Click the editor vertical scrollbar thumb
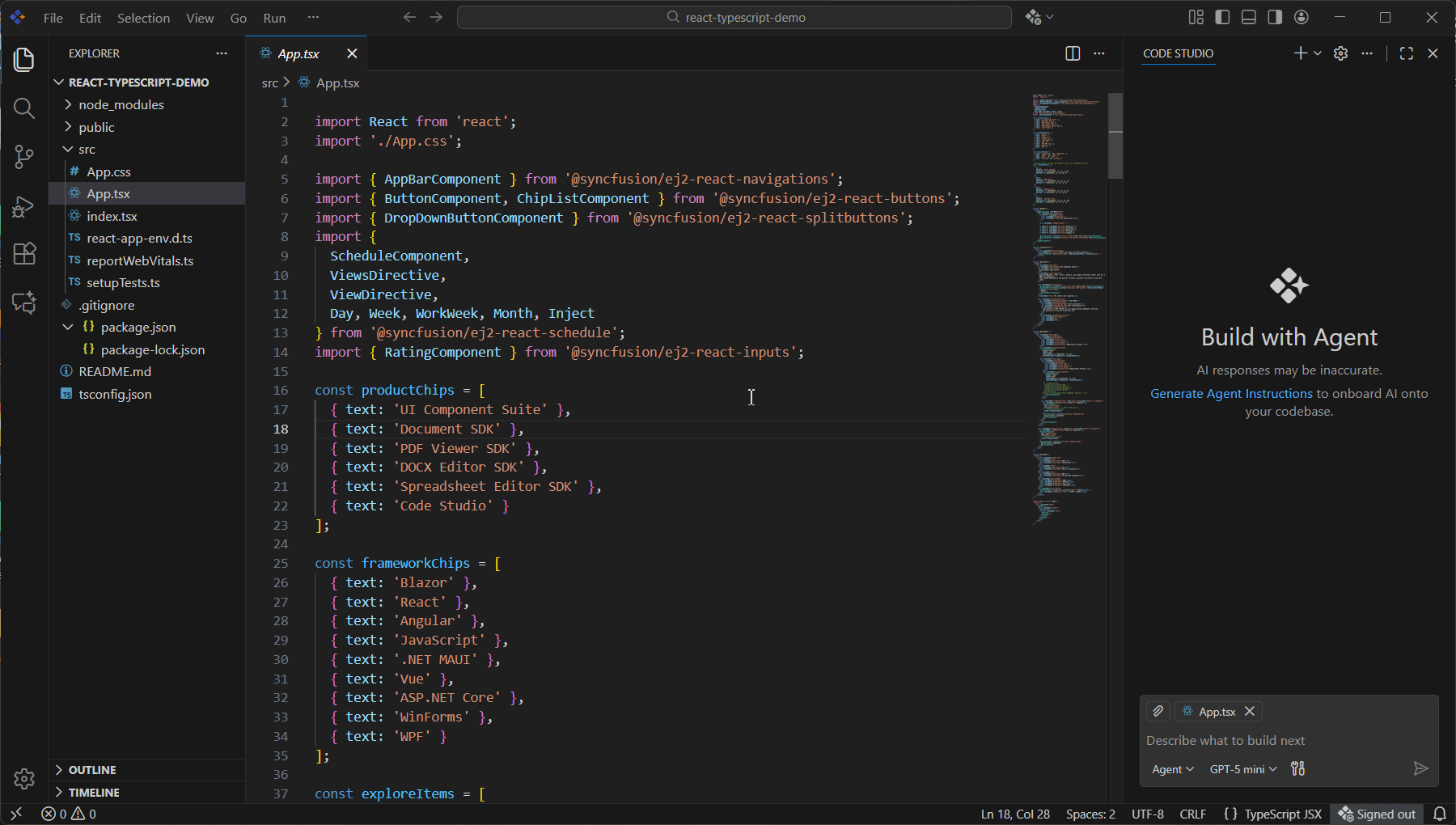Viewport: 1456px width, 825px height. [1115, 135]
